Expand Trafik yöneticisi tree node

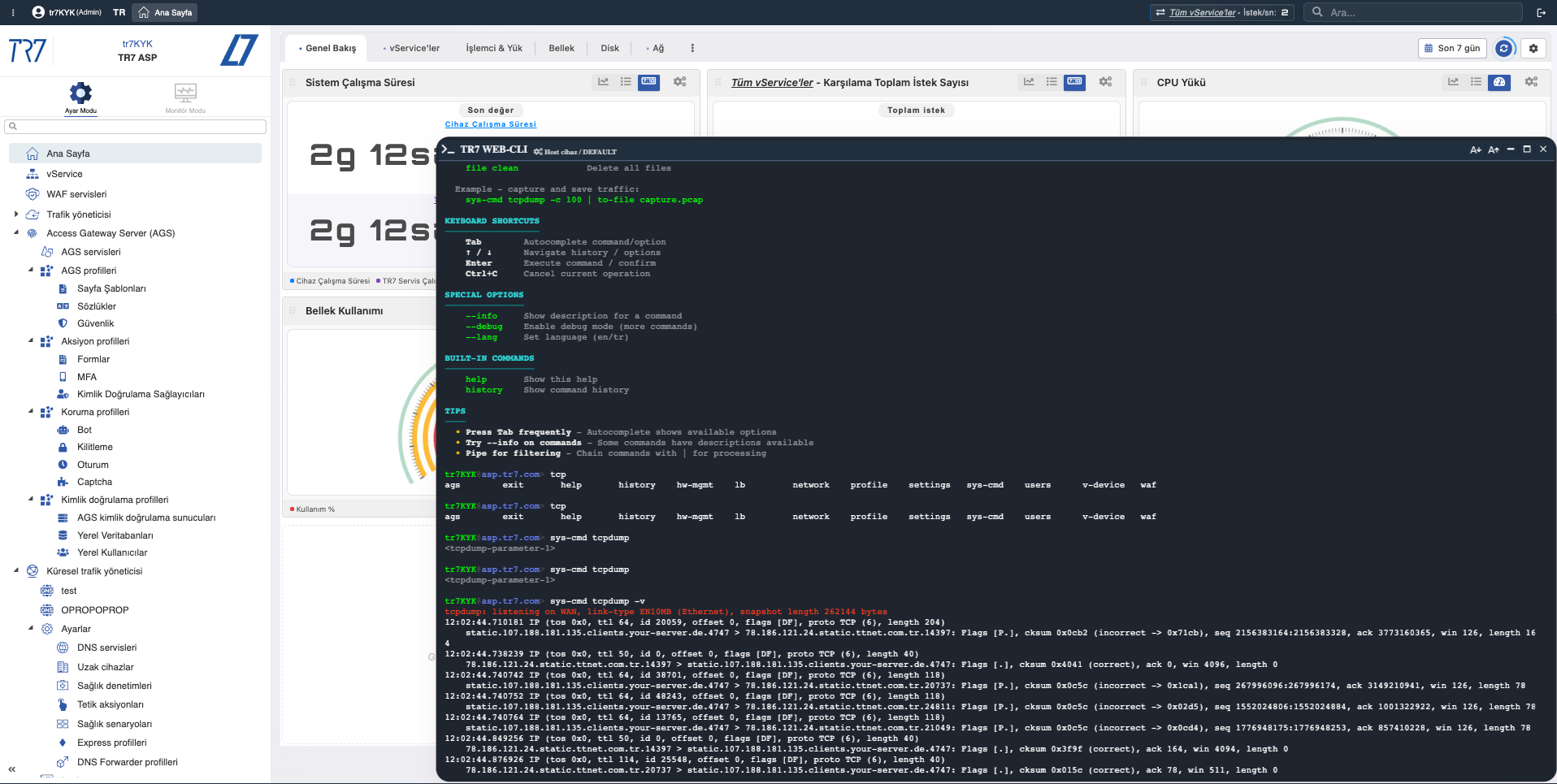(16, 214)
